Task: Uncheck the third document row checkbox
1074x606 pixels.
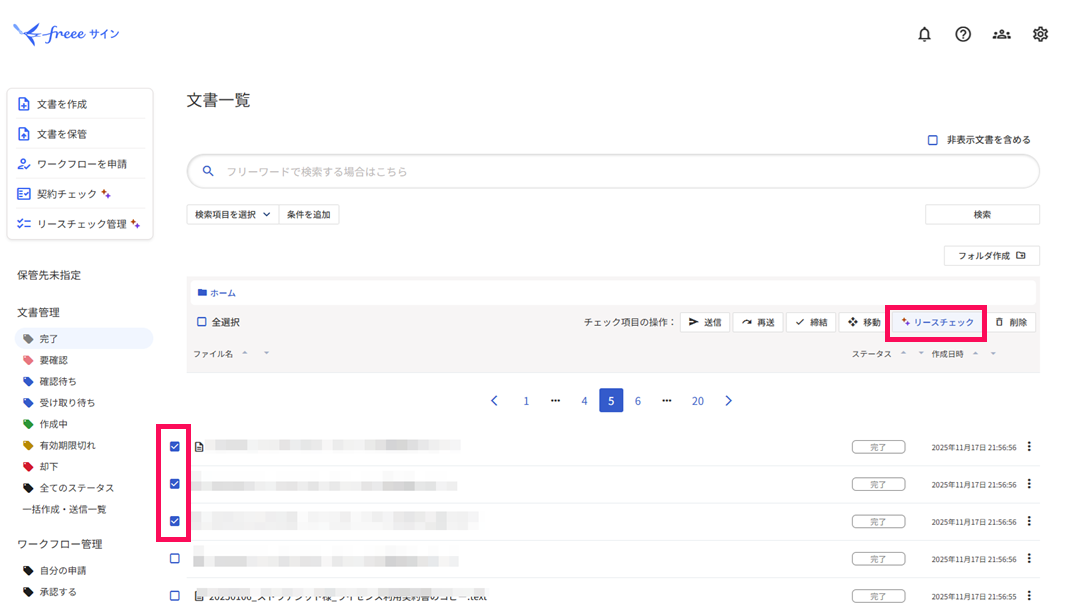Action: click(x=175, y=521)
